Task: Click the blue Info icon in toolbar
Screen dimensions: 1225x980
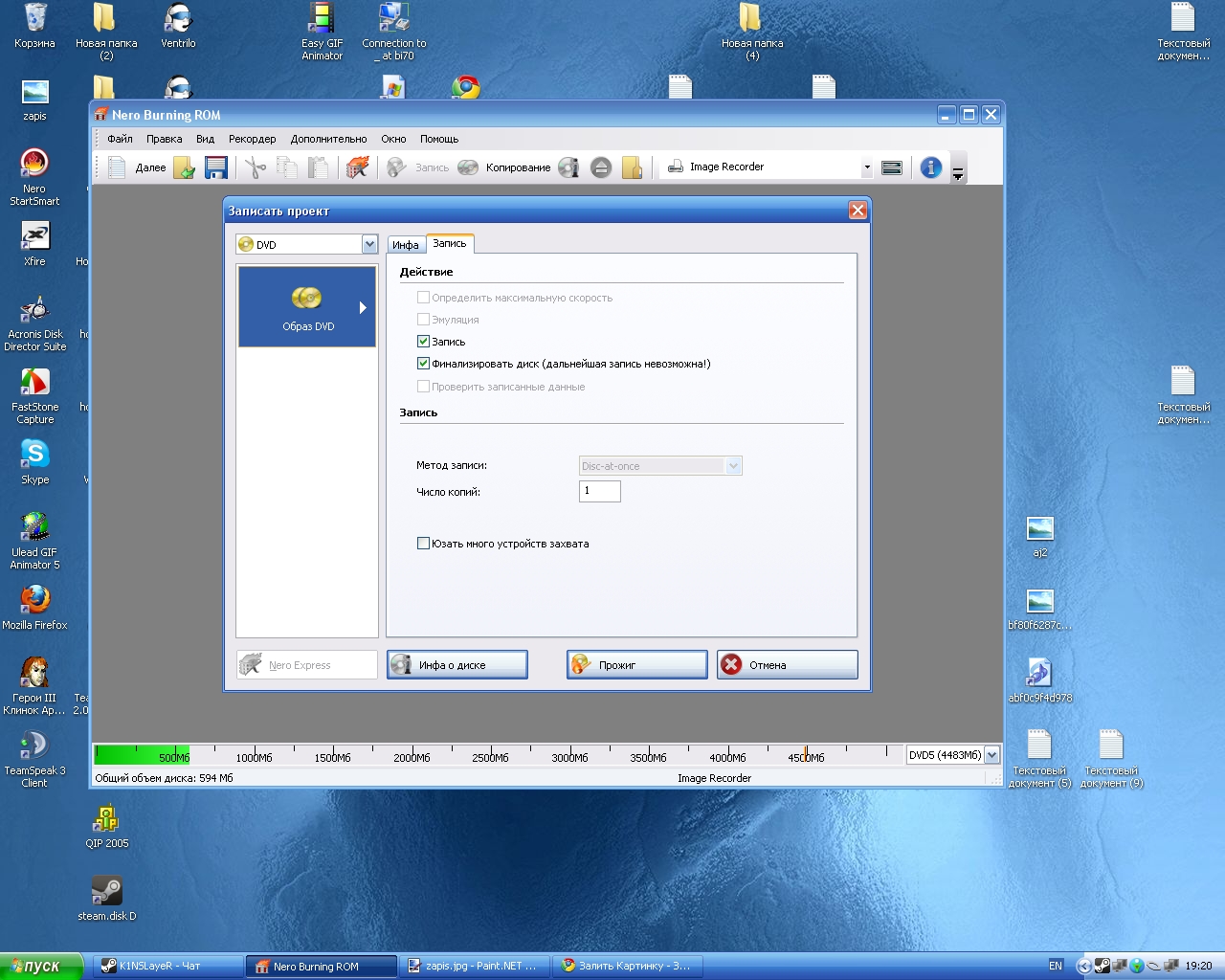Action: (x=930, y=167)
